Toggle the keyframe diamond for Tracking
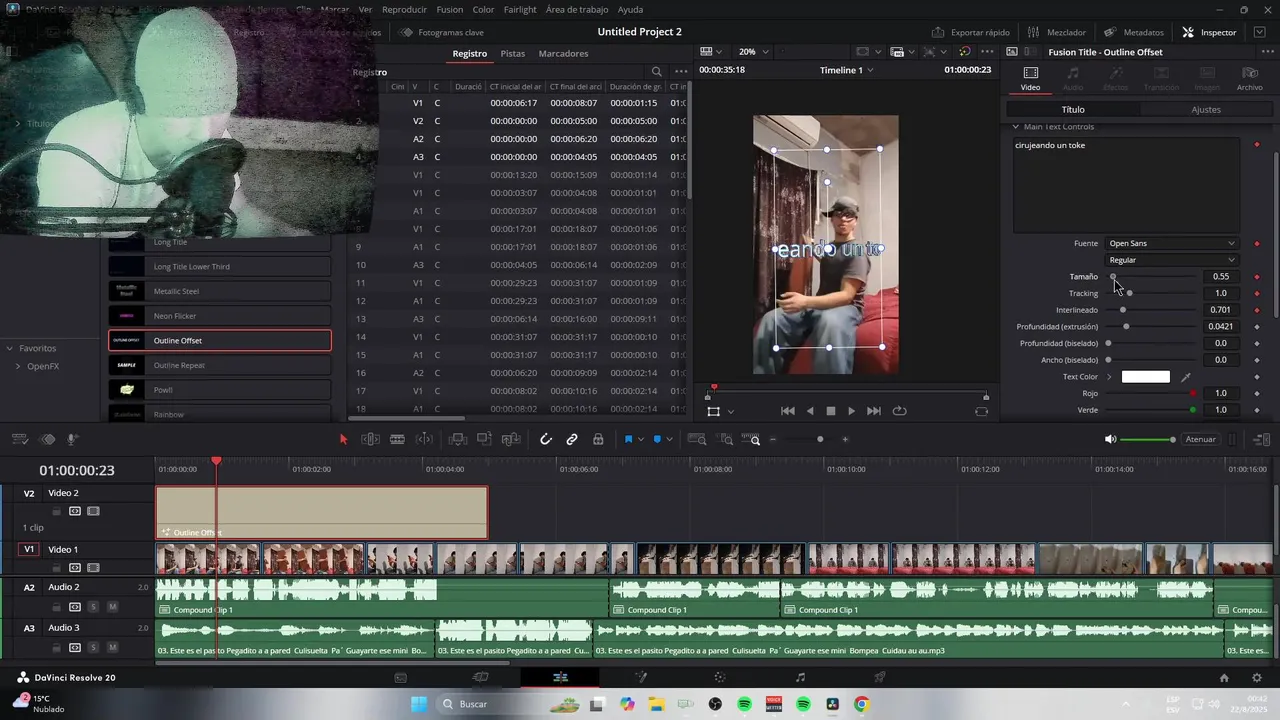The height and width of the screenshot is (720, 1280). point(1257,293)
